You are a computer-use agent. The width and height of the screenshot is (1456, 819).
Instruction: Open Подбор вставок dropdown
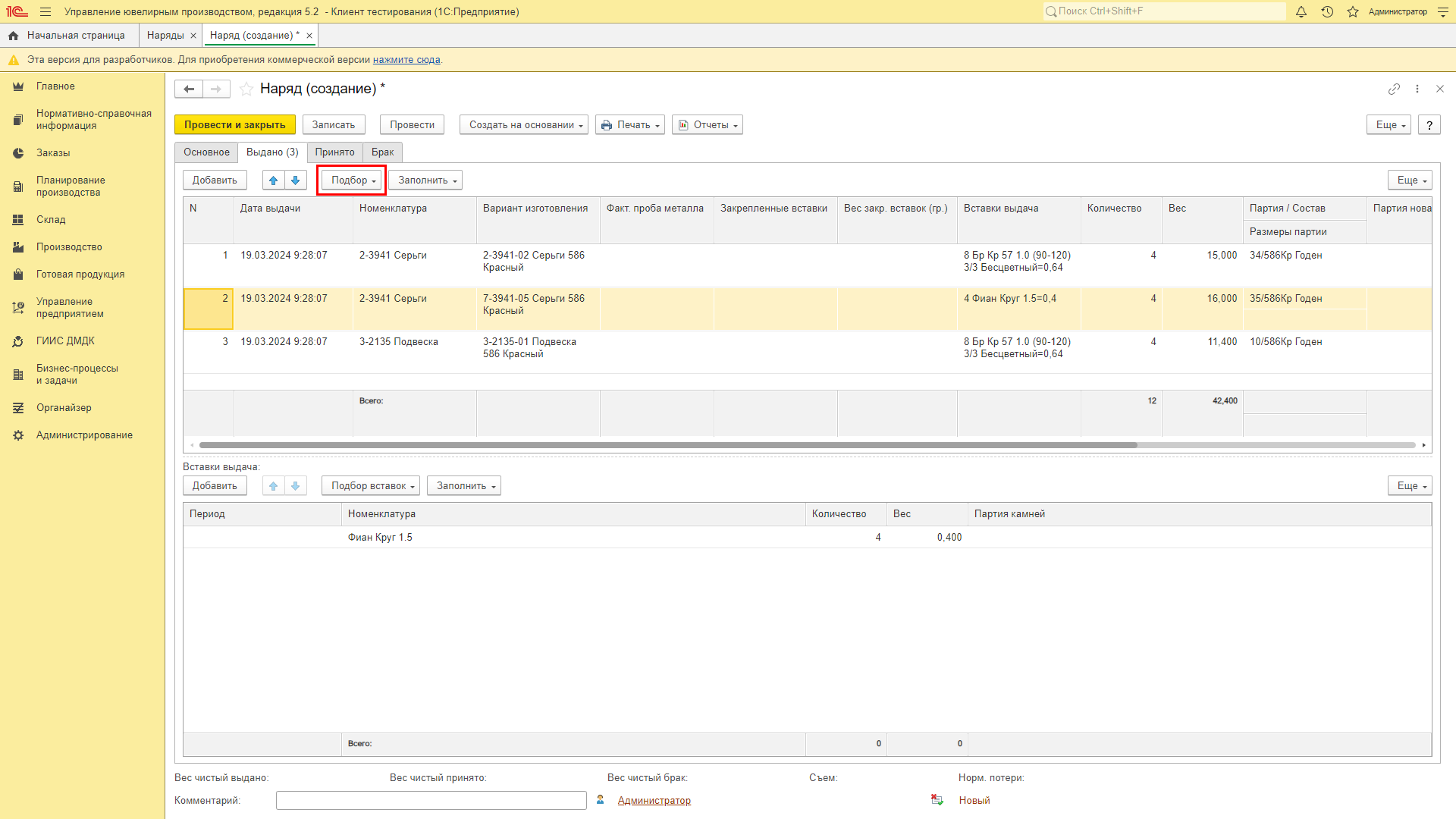[371, 486]
